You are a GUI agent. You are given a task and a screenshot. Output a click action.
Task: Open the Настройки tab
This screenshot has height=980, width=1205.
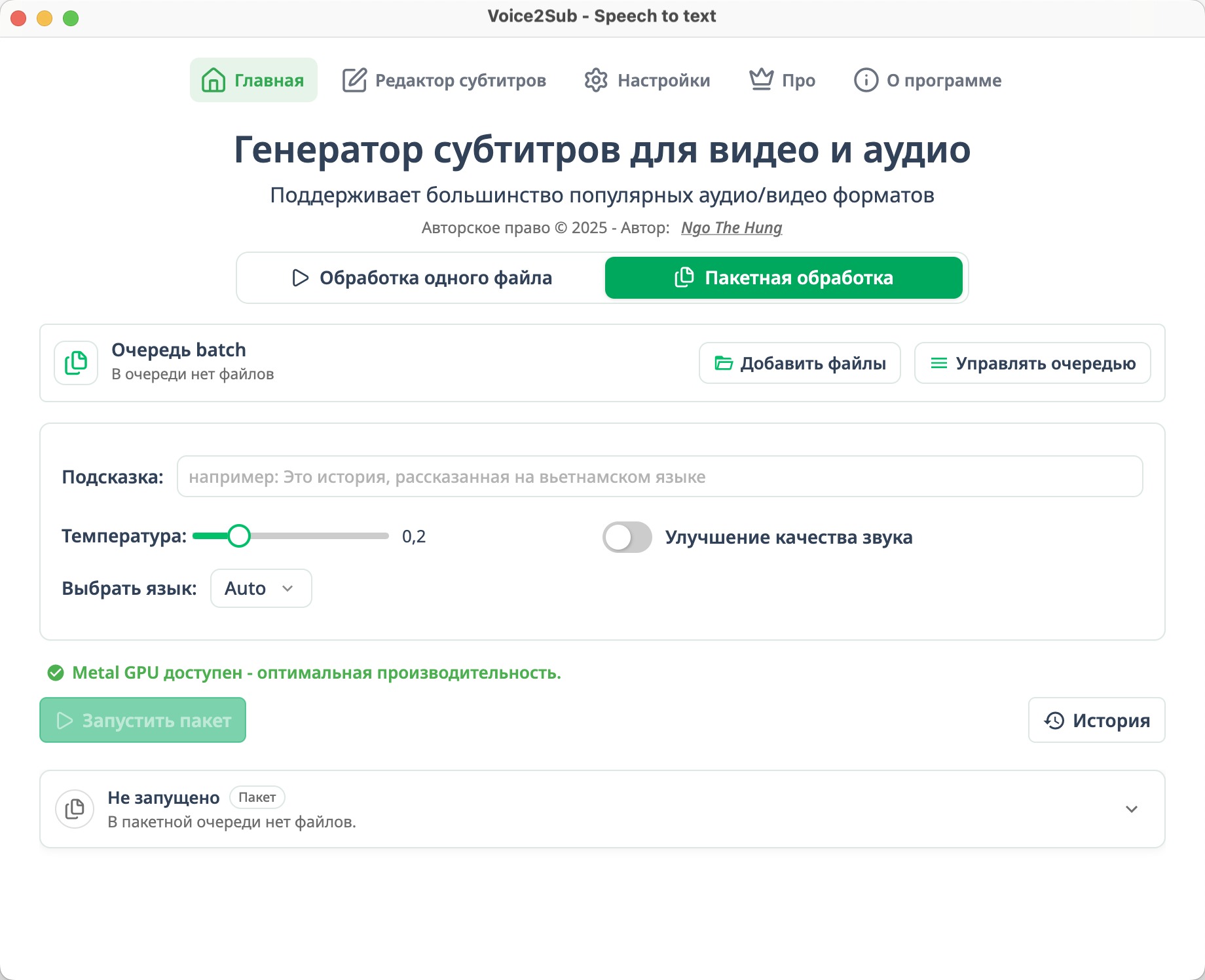(x=647, y=80)
